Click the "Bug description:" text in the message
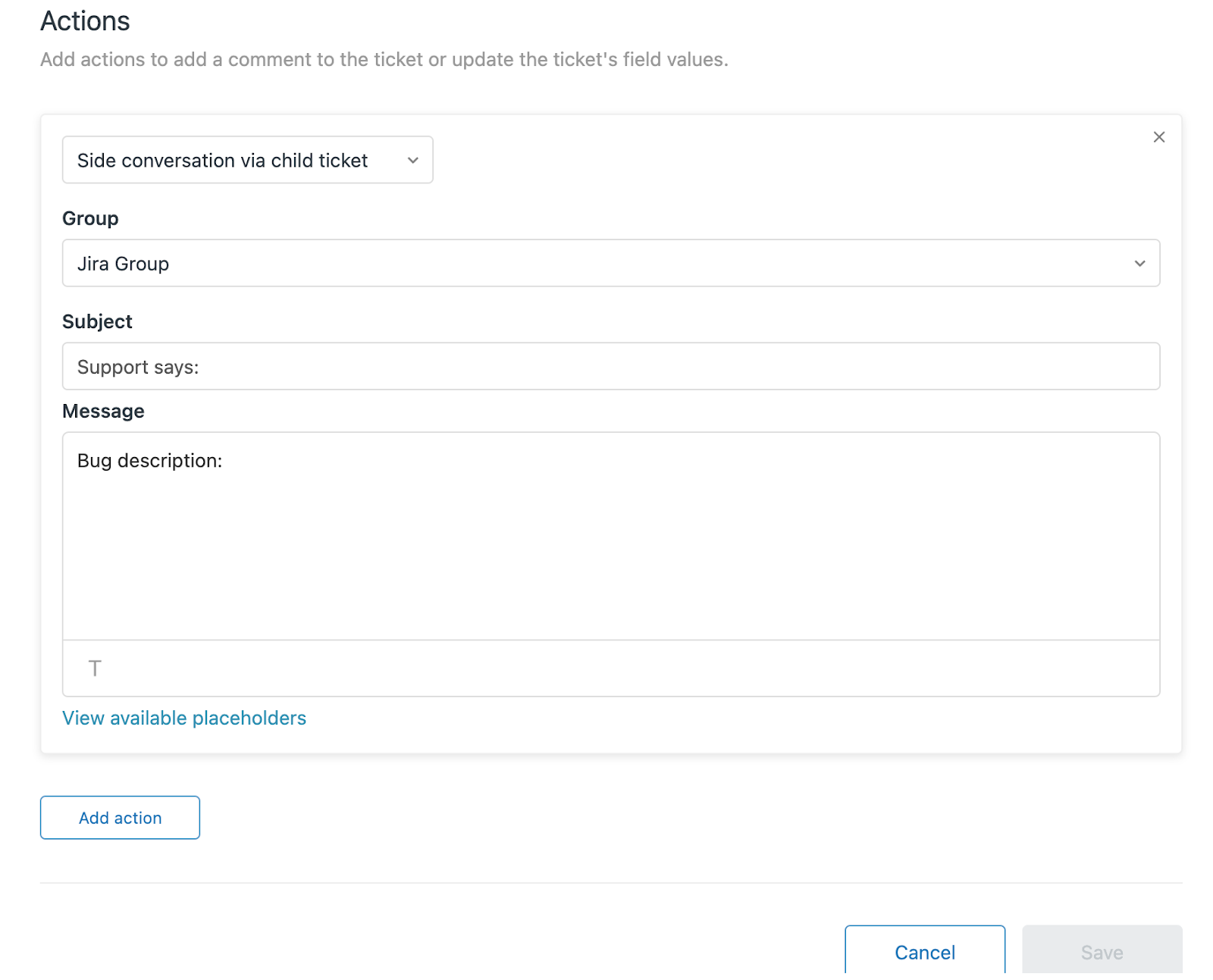The width and height of the screenshot is (1213, 980). coord(149,461)
